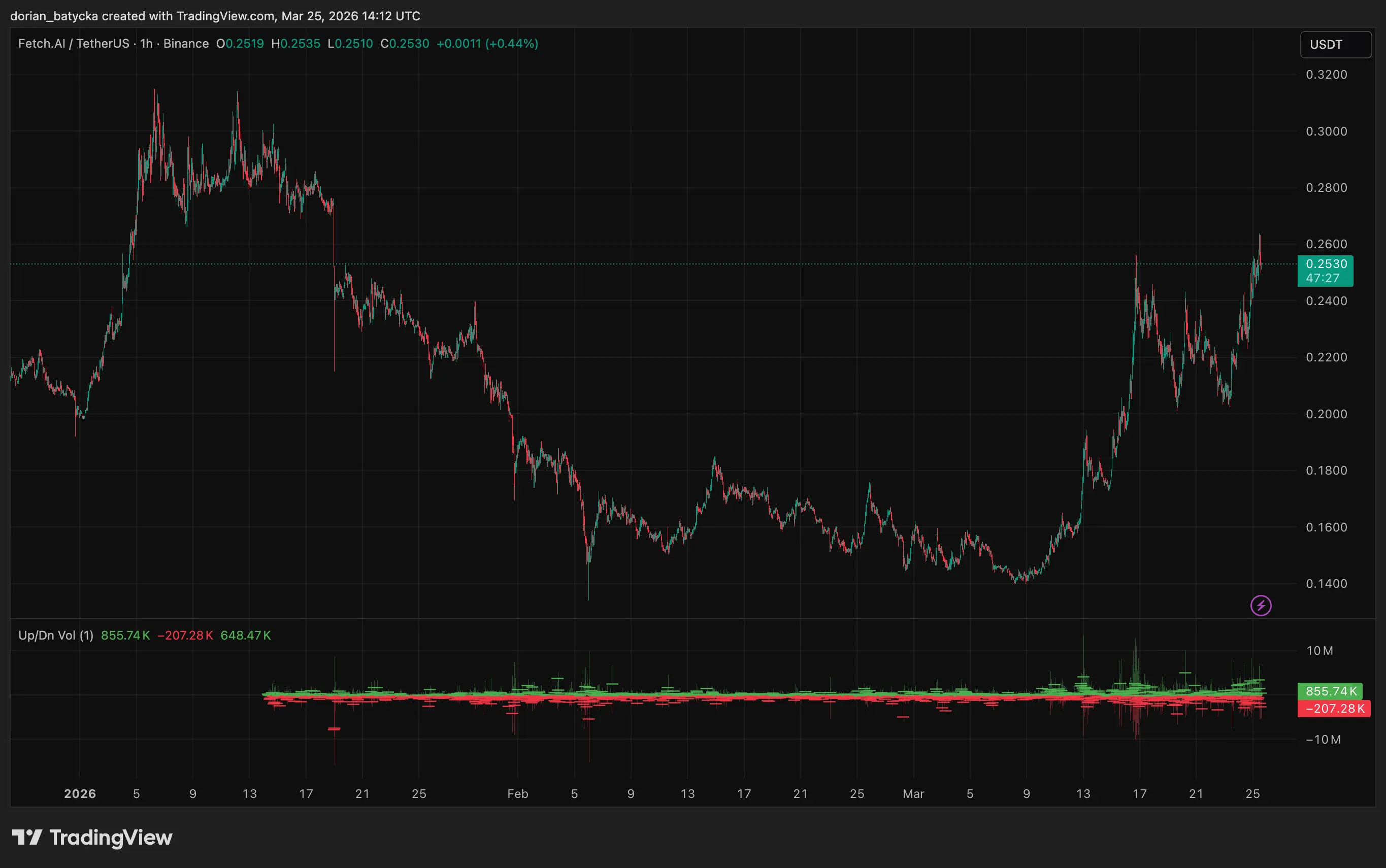
Task: Select the Feb label on the time axis
Action: (518, 794)
